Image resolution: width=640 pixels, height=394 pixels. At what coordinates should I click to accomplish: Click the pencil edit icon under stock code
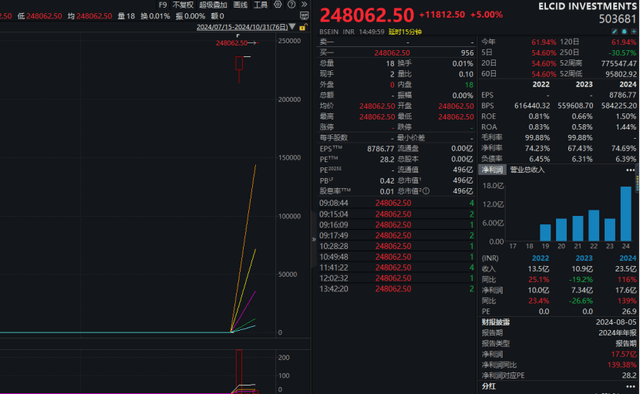pyautogui.click(x=615, y=31)
